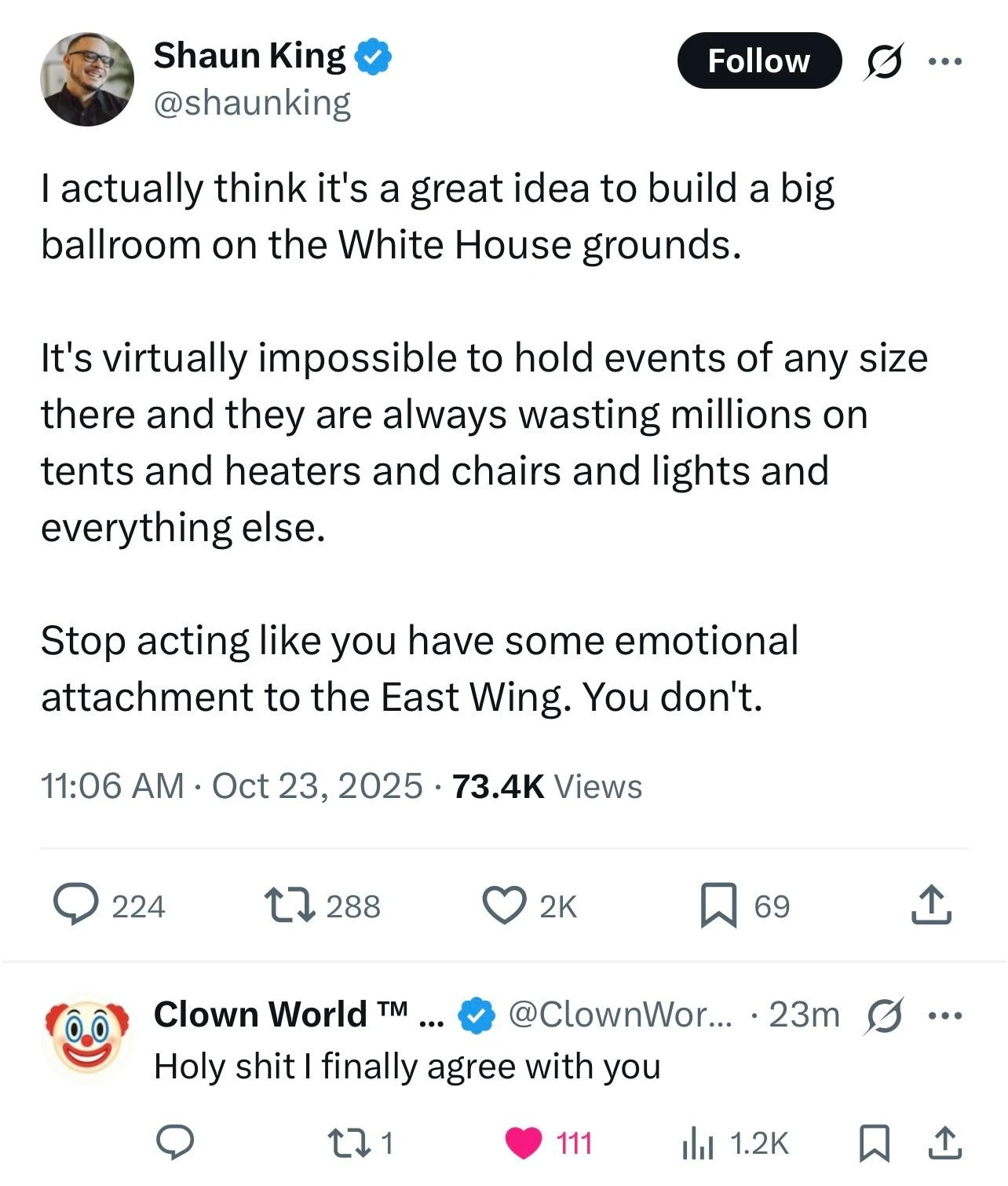Open Shaun King's profile picture
This screenshot has width=1008, height=1186.
(87, 79)
